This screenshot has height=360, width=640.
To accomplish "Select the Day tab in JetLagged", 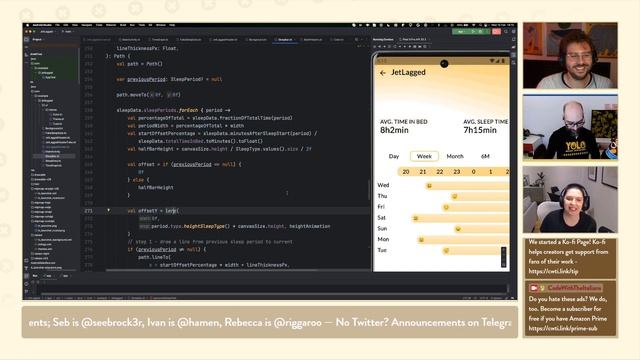I will pyautogui.click(x=393, y=156).
